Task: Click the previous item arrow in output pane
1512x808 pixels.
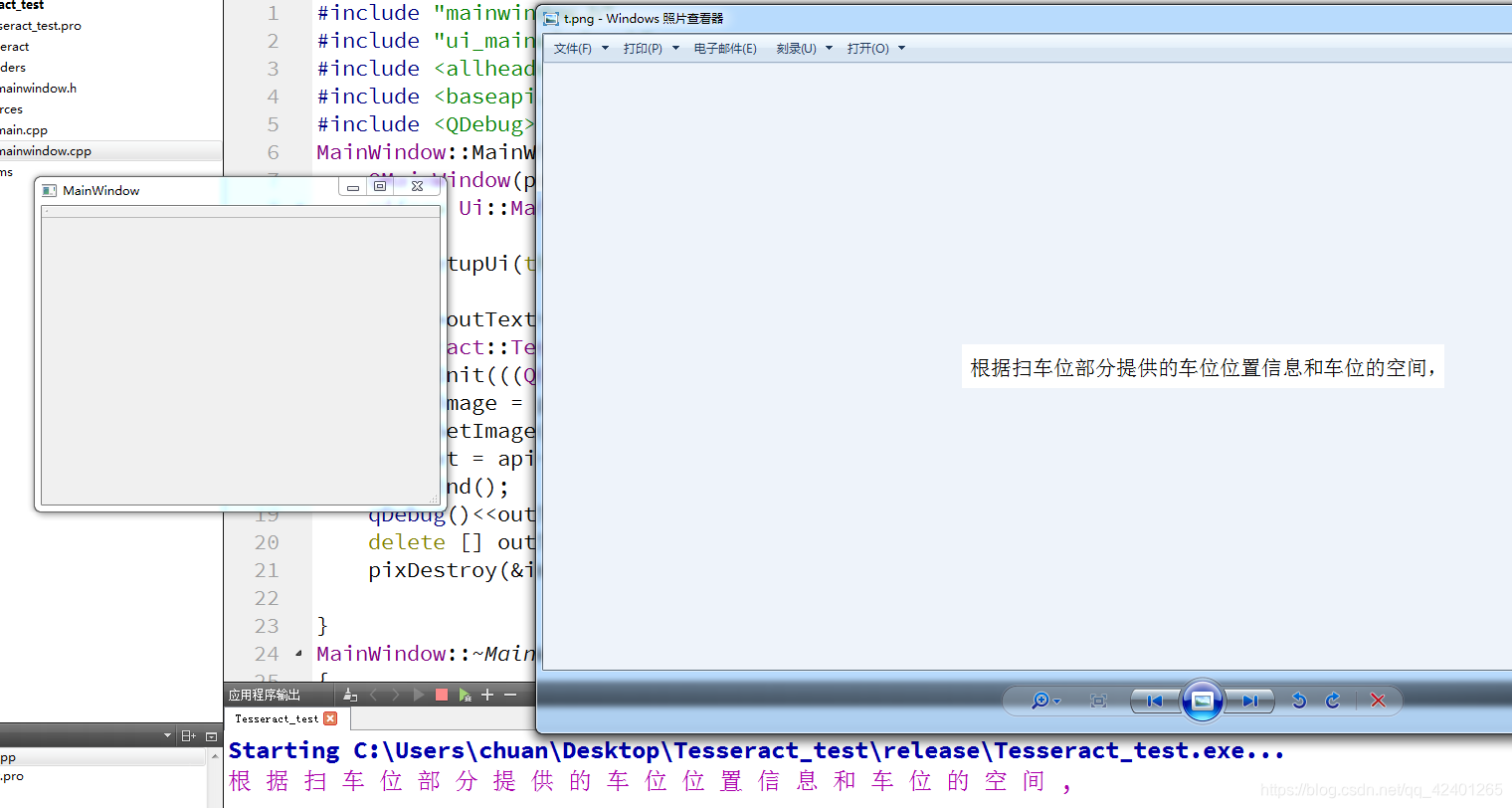Action: click(x=374, y=695)
